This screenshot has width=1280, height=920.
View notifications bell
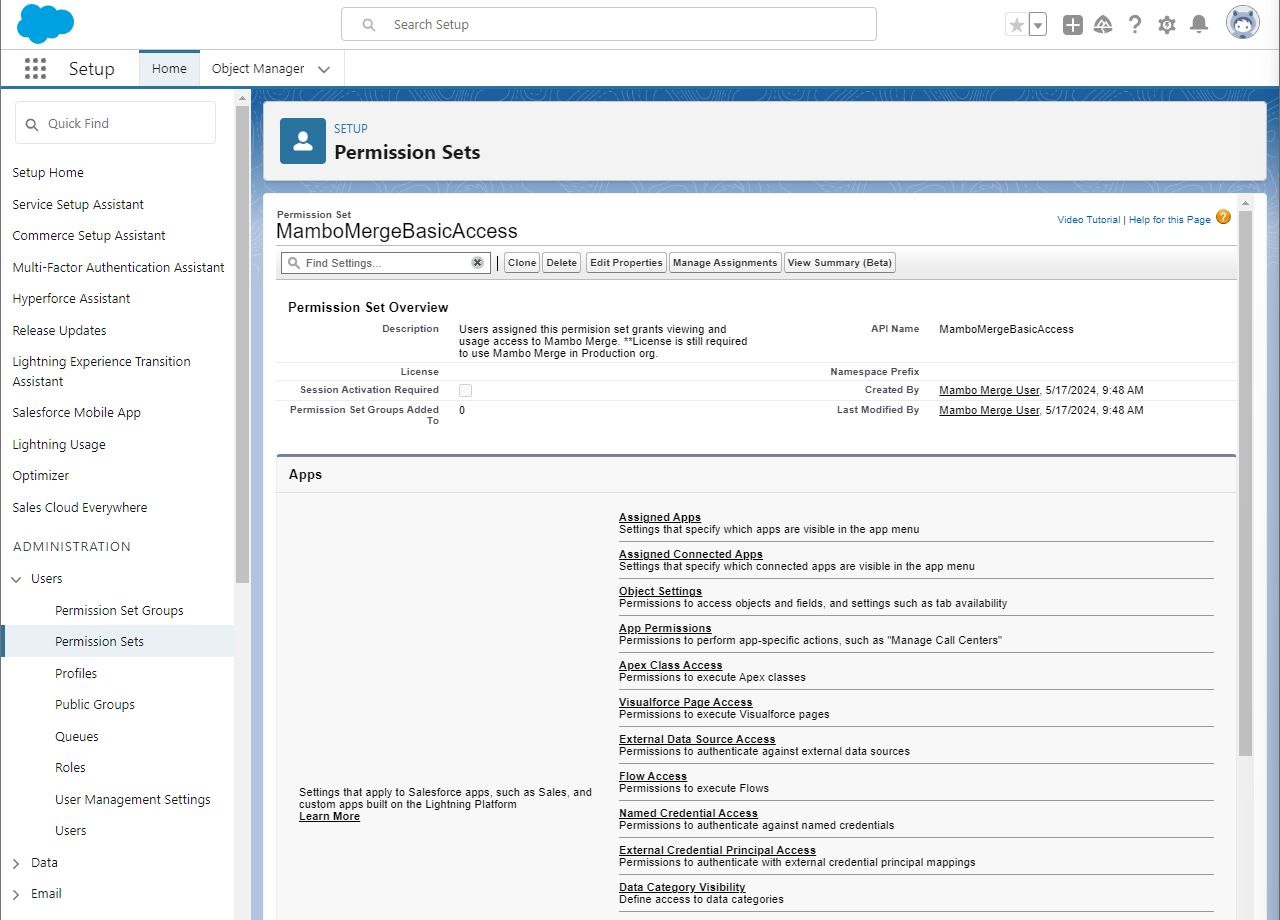[x=1198, y=25]
